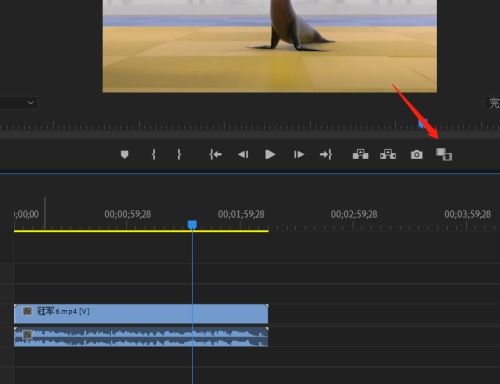This screenshot has width=500, height=384.
Task: Go to Out point
Action: click(326, 154)
